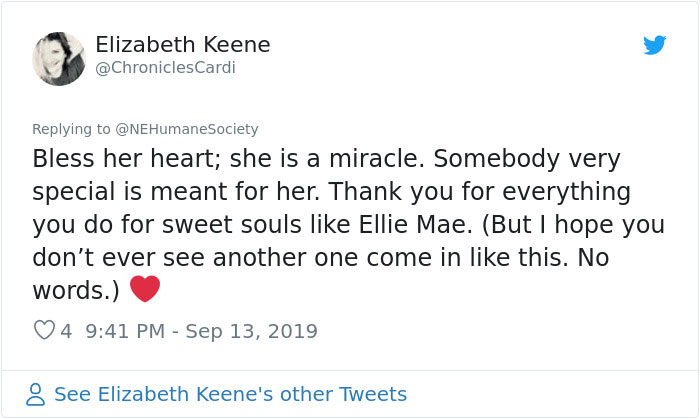Click the phrase "Somebody very" in tweet

coord(546,159)
